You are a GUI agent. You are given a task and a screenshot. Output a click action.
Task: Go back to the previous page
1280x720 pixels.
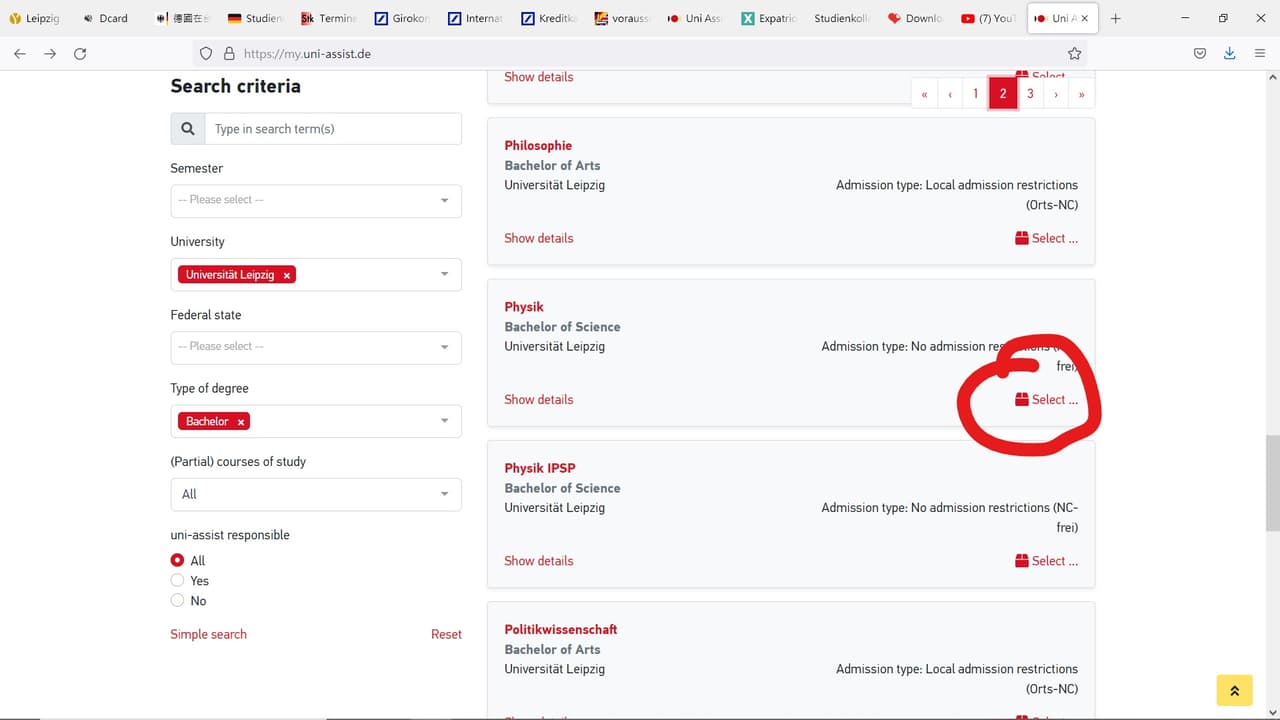[20, 54]
